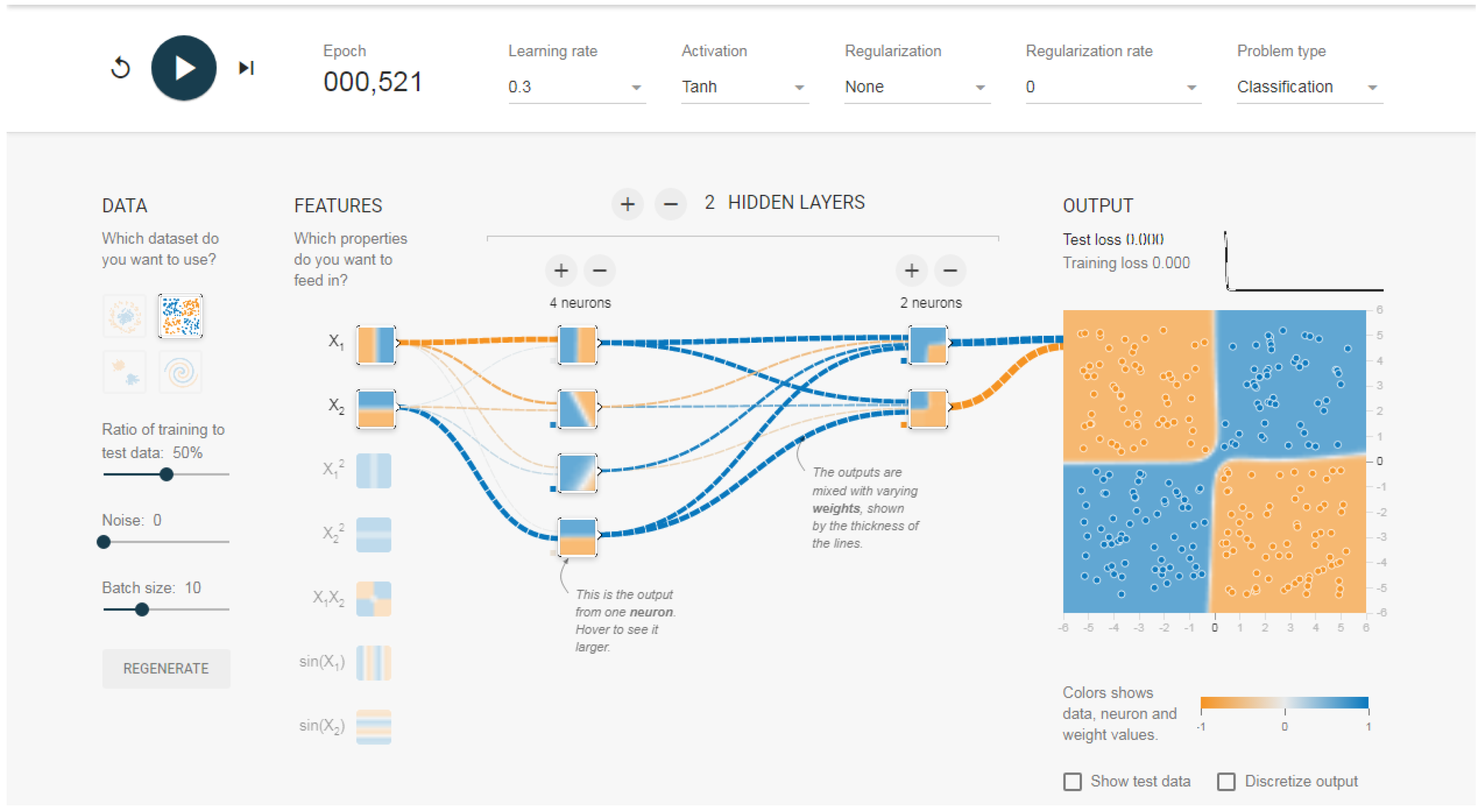This screenshot has width=1480, height=812.
Task: Click the step forward icon
Action: point(246,68)
